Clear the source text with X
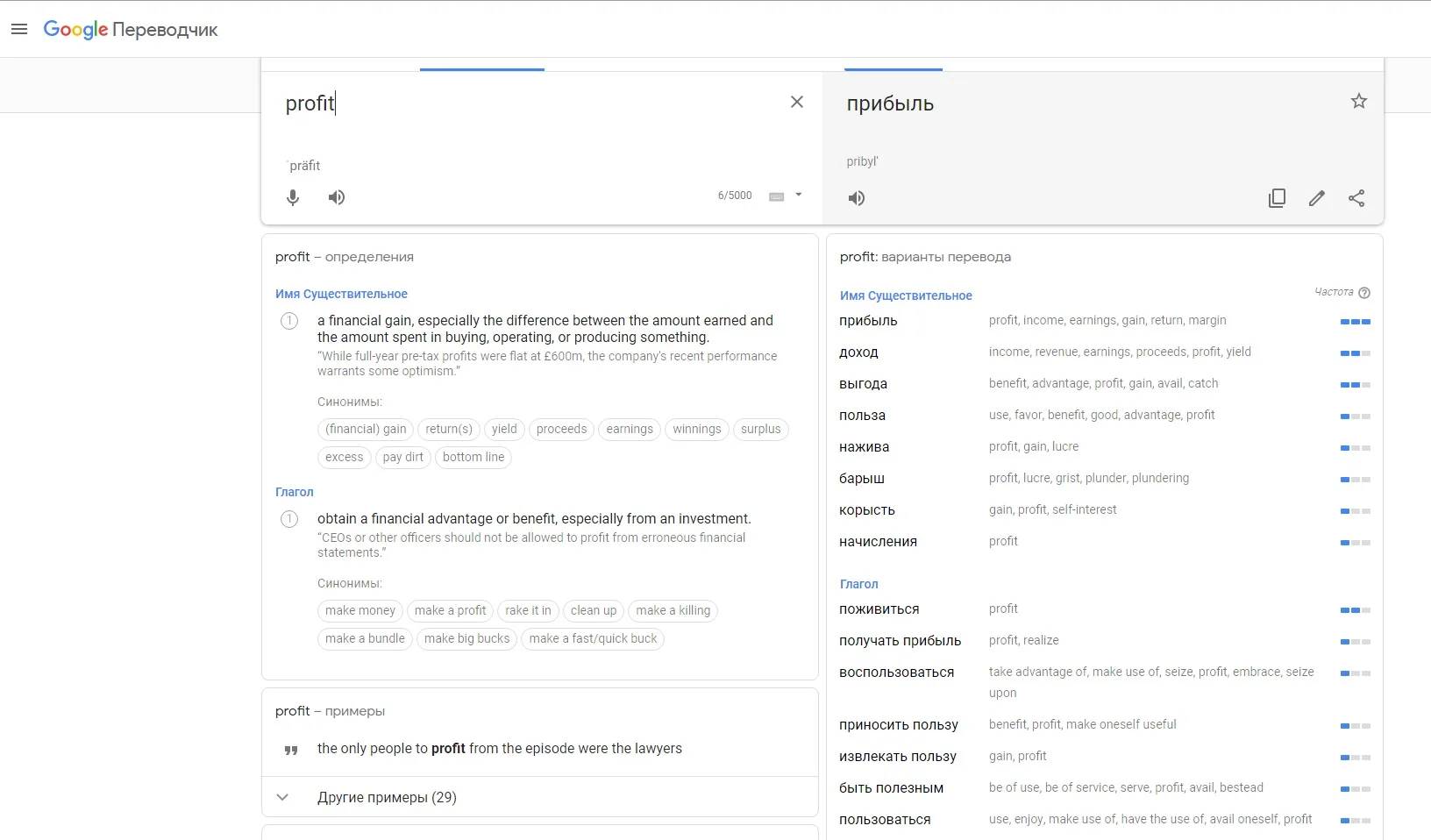The width and height of the screenshot is (1431, 840). tap(796, 102)
